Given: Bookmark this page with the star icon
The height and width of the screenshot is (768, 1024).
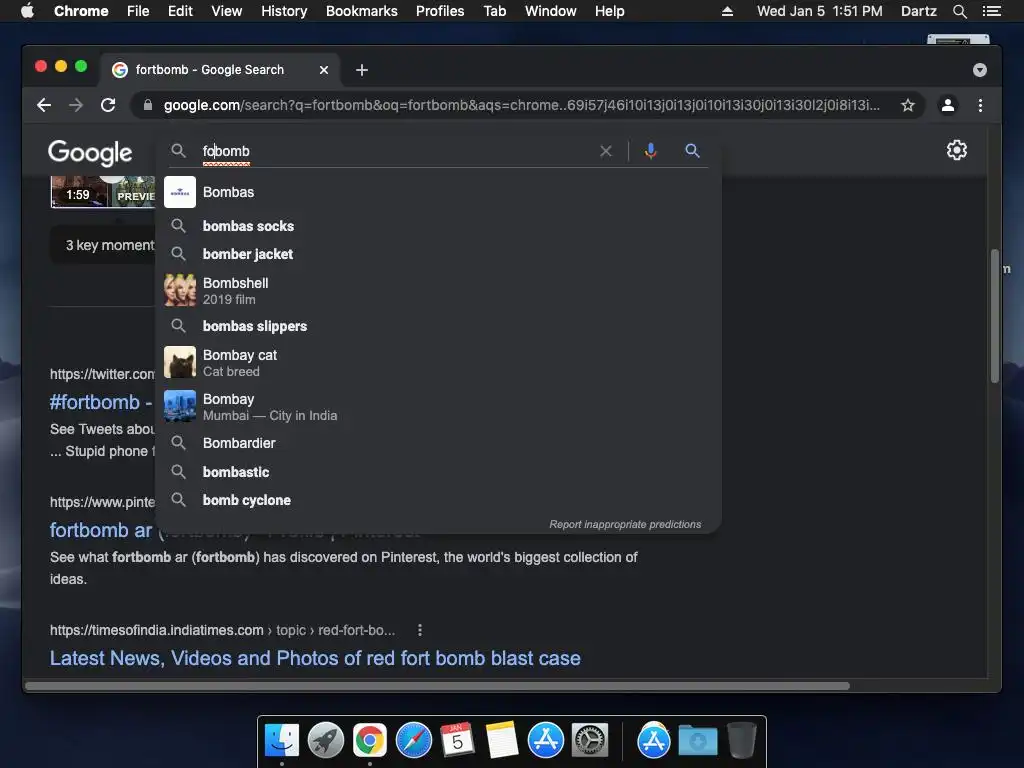Looking at the screenshot, I should (x=908, y=105).
